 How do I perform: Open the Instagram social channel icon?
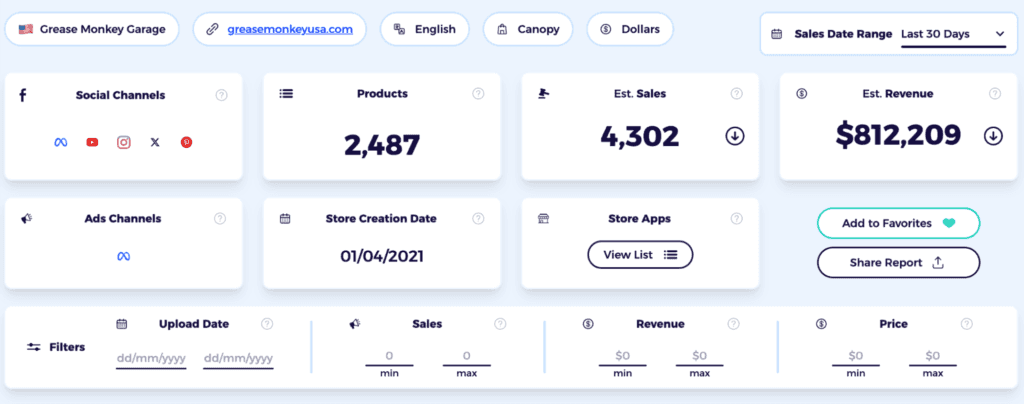pos(123,142)
